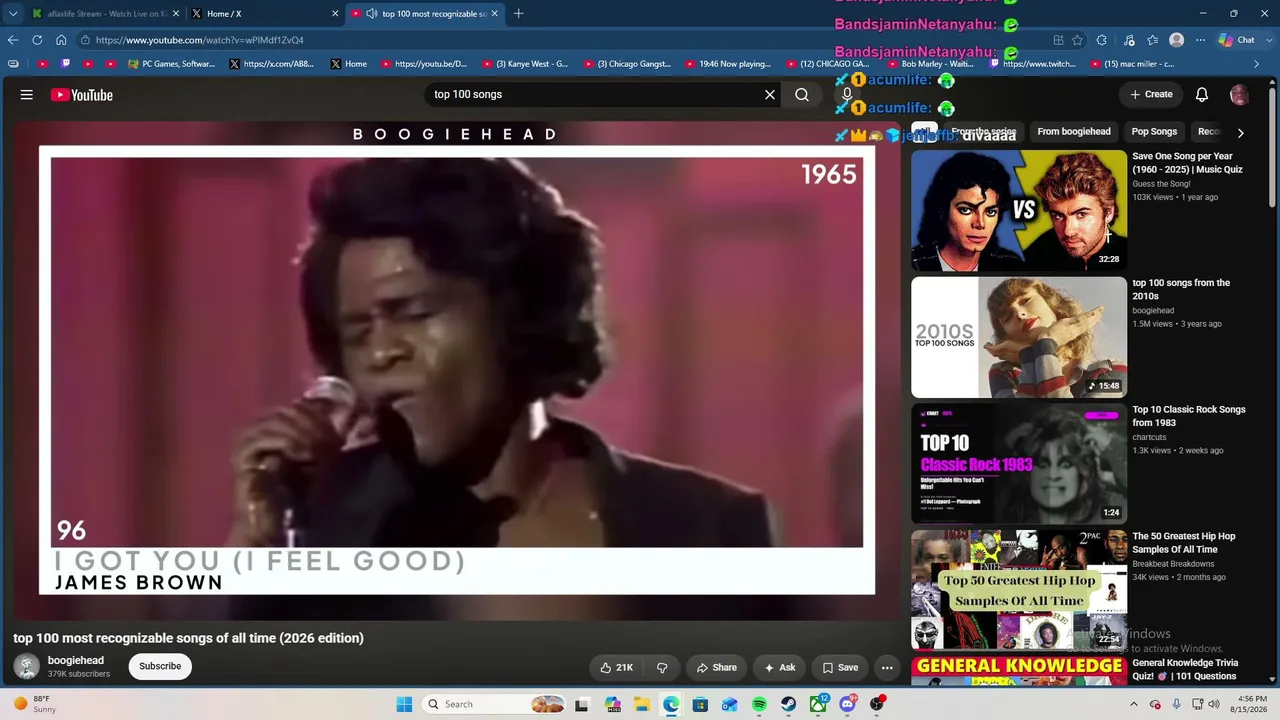
Task: Open File Explorer from the taskbar
Action: [641, 704]
